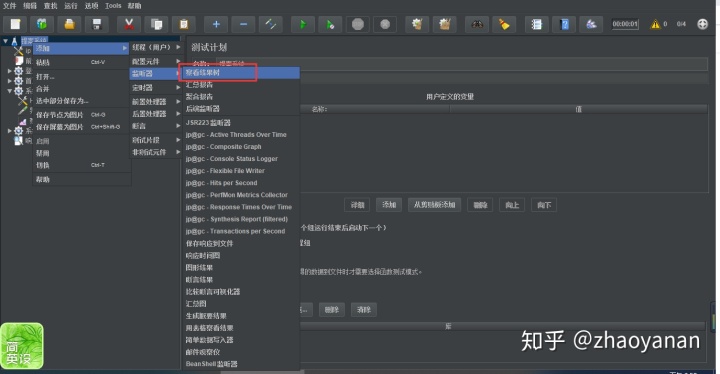Choose 选中部分保存为... context menu entry
This screenshot has height=374, width=720.
(81, 101)
